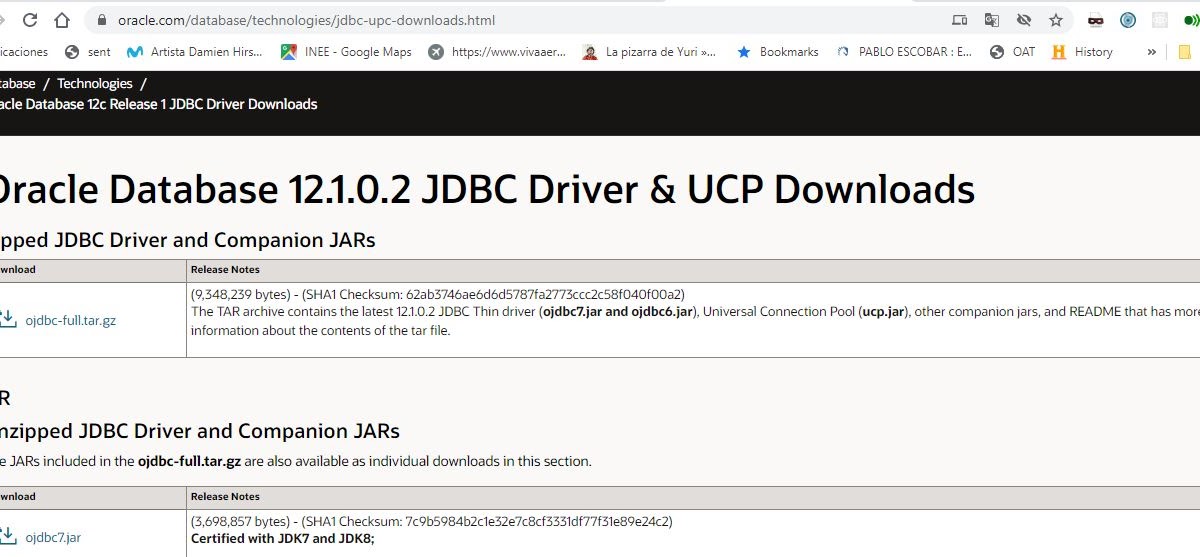
Task: Reload the page with the refresh icon
Action: coord(30,20)
